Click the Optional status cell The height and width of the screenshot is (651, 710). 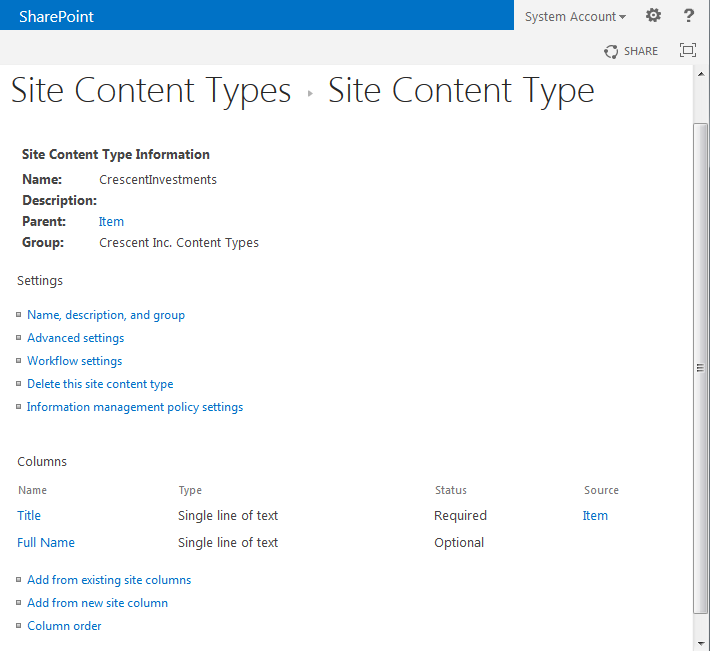(x=459, y=543)
